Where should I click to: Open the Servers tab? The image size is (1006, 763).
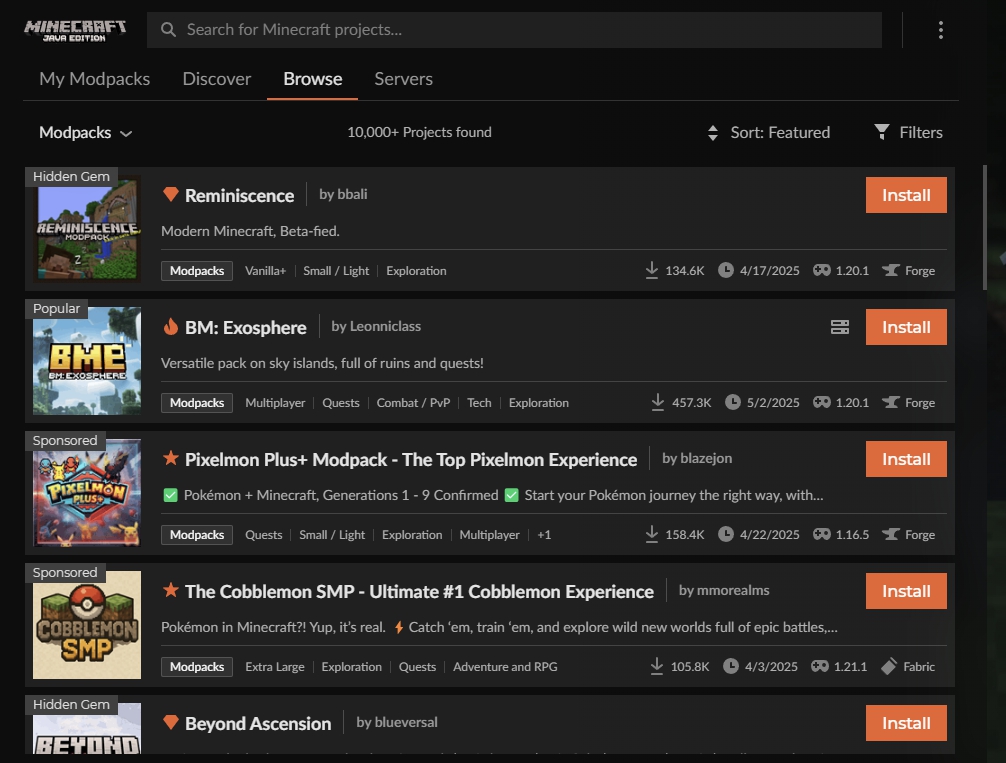tap(404, 79)
